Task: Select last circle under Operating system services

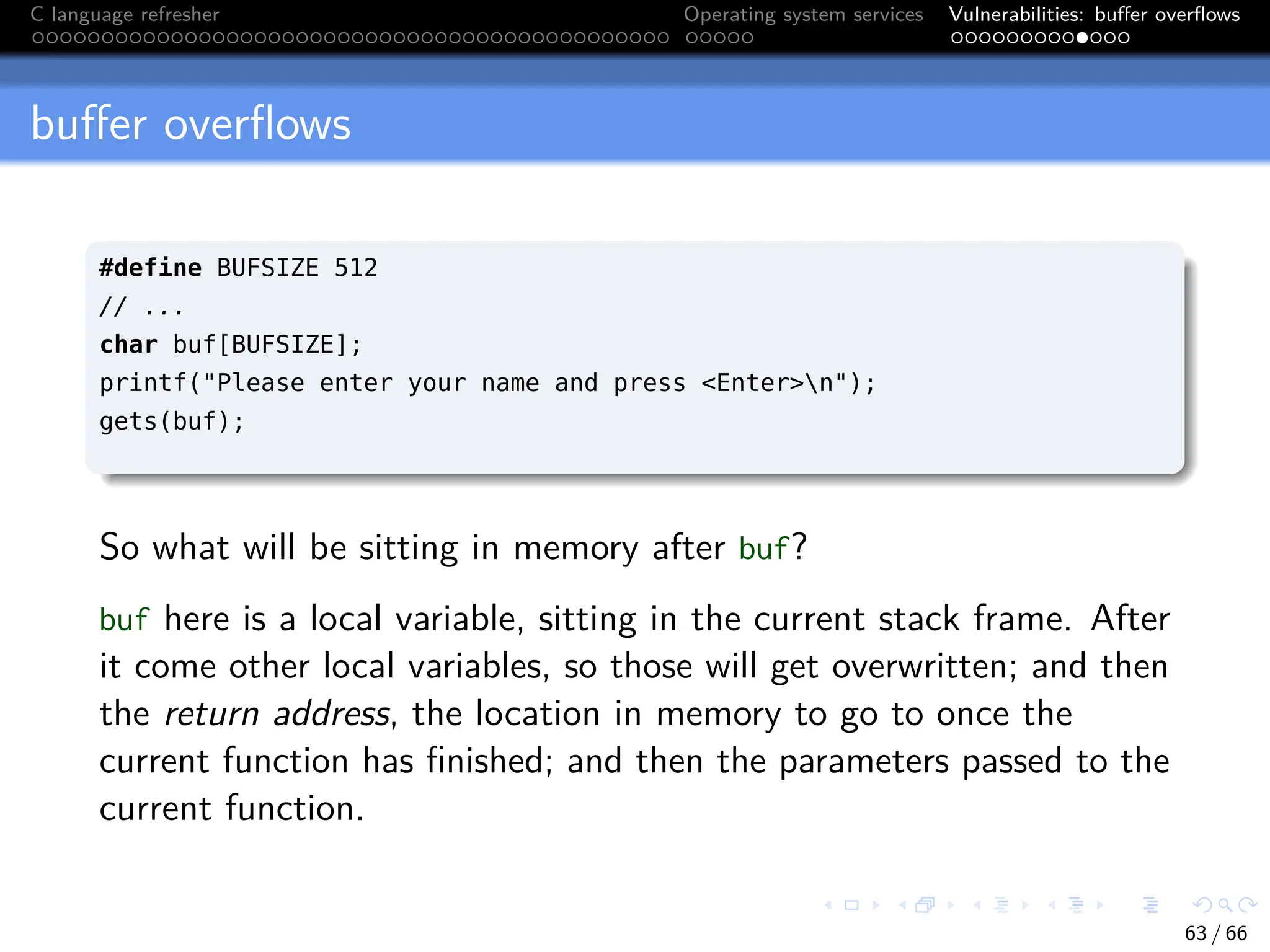Action: (747, 38)
